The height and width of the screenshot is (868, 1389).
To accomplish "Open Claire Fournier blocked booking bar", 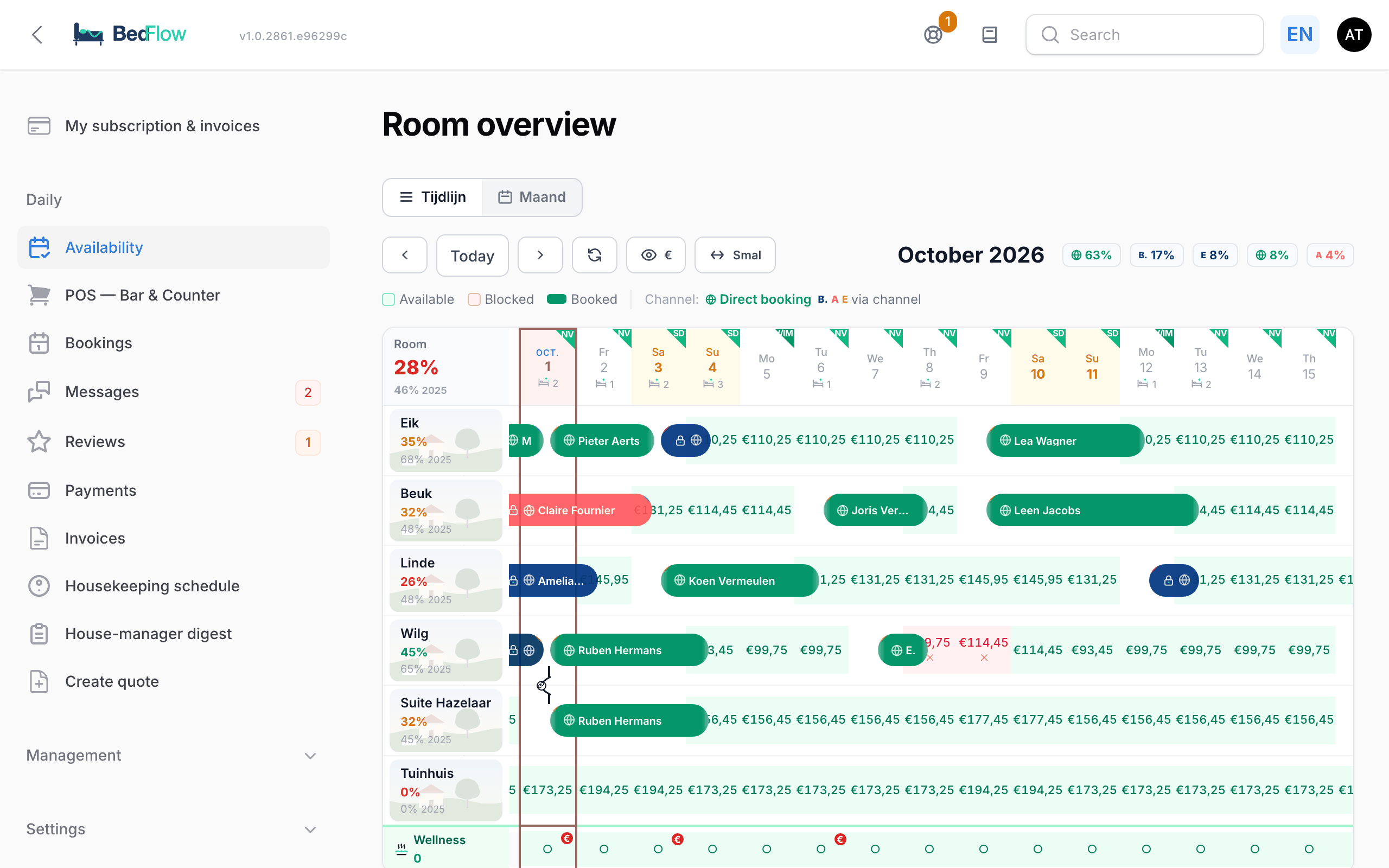I will pos(579,510).
